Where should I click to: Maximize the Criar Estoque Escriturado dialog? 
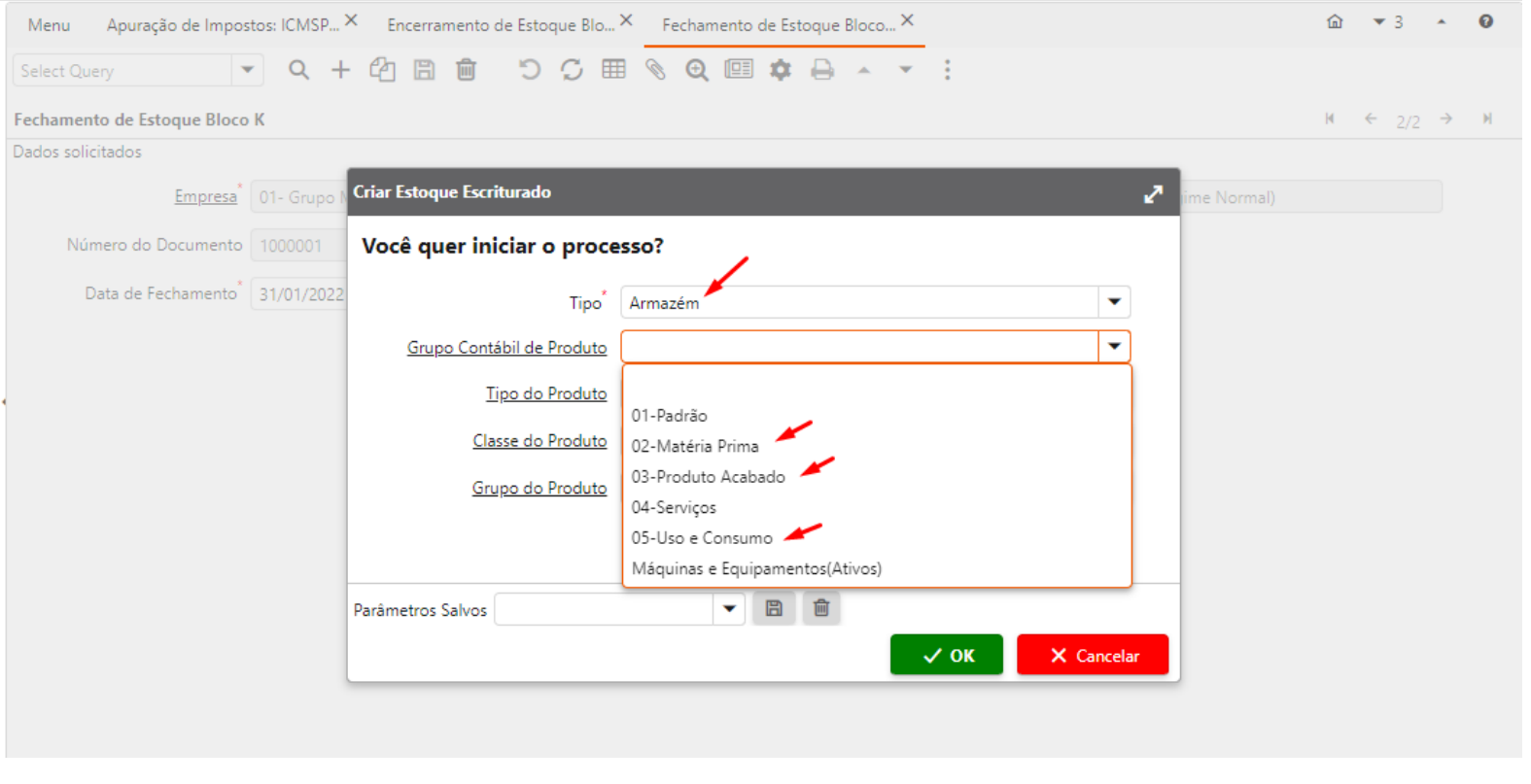coord(1153,194)
